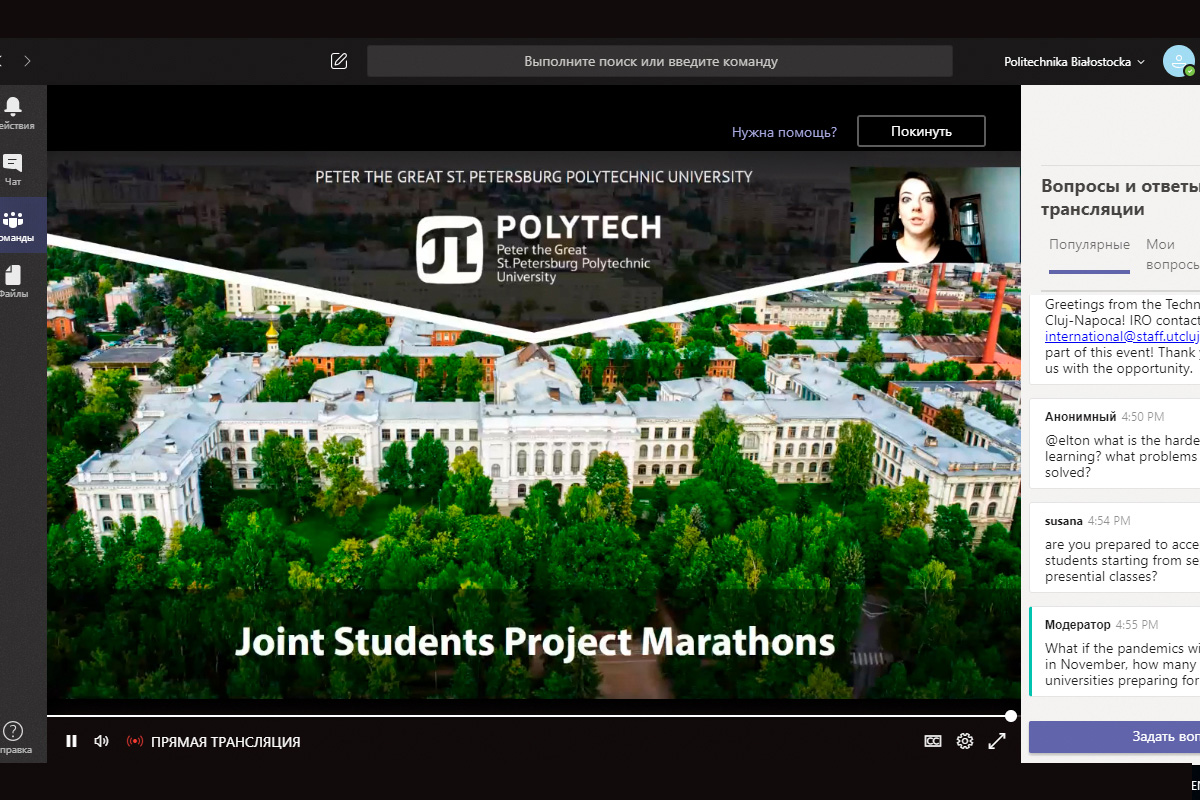This screenshot has height=800, width=1200.
Task: Click the video progress bar handle
Action: pyautogui.click(x=1011, y=716)
